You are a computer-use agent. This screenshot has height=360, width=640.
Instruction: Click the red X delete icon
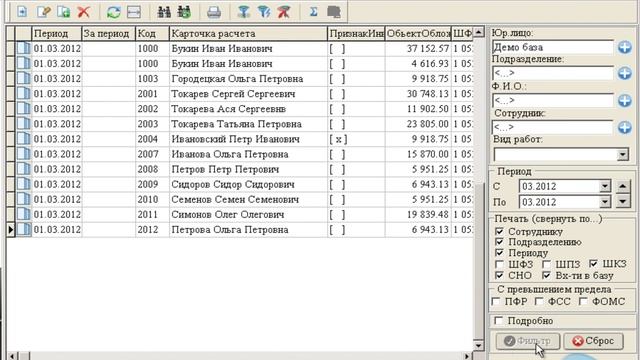click(84, 12)
